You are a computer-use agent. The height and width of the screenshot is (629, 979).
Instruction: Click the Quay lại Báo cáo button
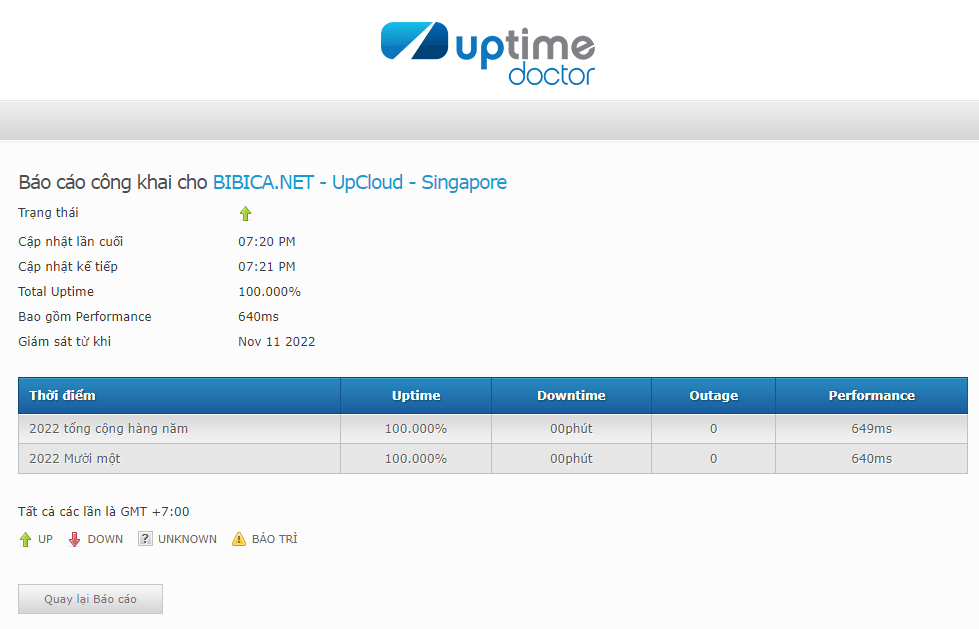[91, 599]
